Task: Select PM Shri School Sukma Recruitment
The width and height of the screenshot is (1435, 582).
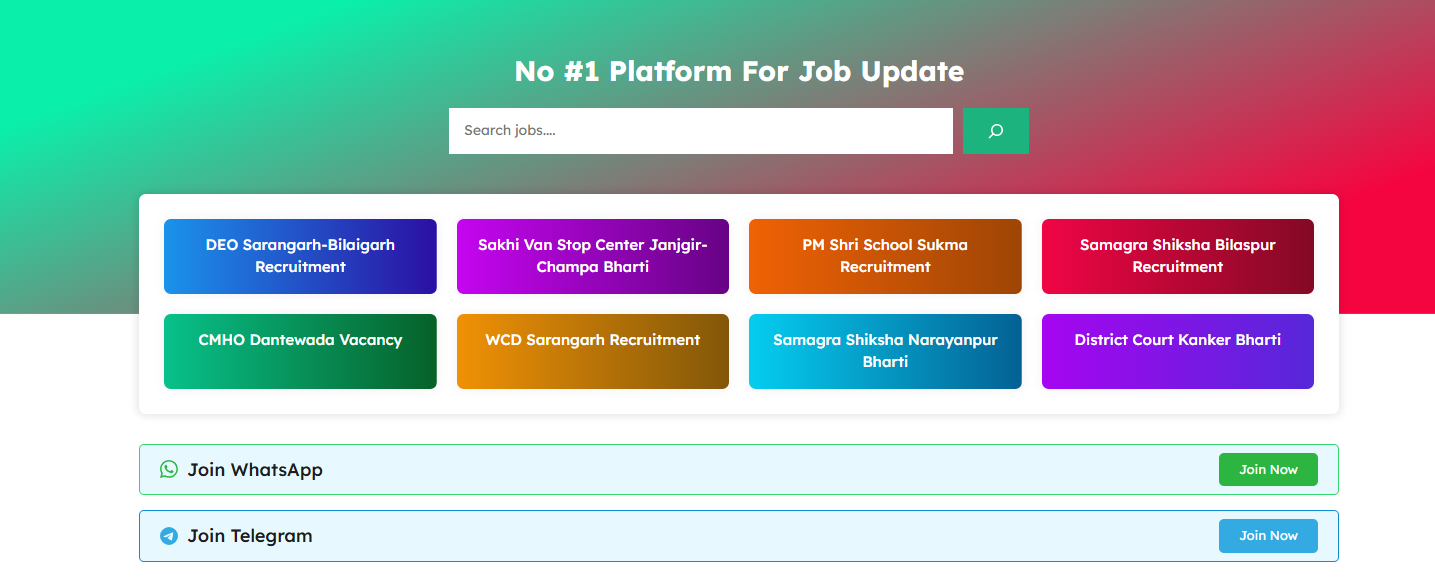Action: pyautogui.click(x=885, y=256)
